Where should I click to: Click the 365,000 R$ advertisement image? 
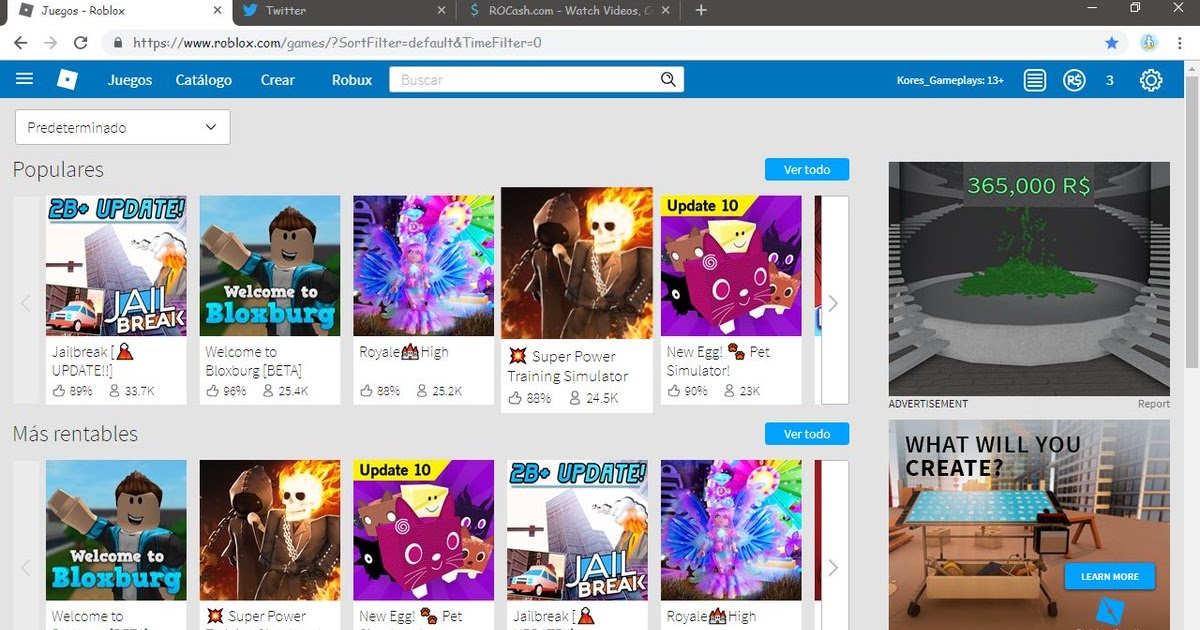click(1029, 279)
